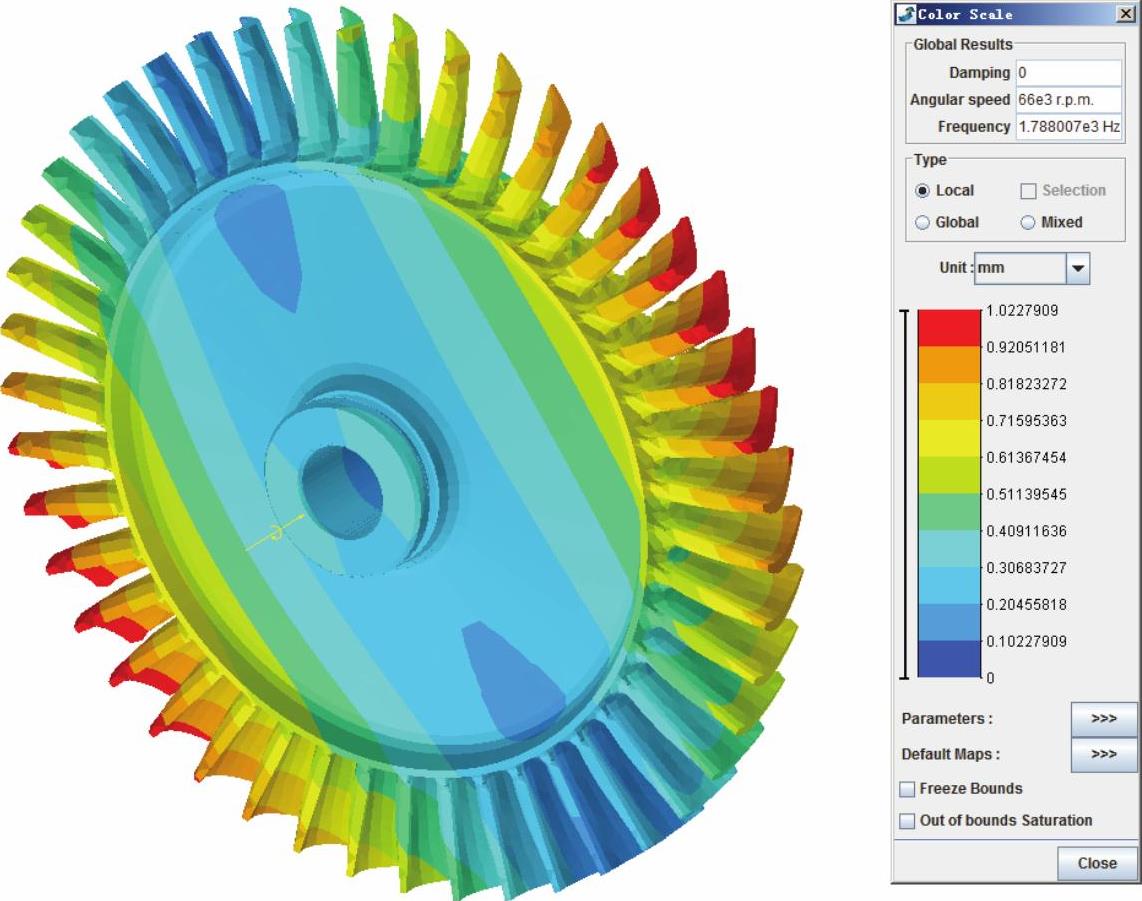
Task: Open the Unit dropdown arrow
Action: [x=1077, y=268]
